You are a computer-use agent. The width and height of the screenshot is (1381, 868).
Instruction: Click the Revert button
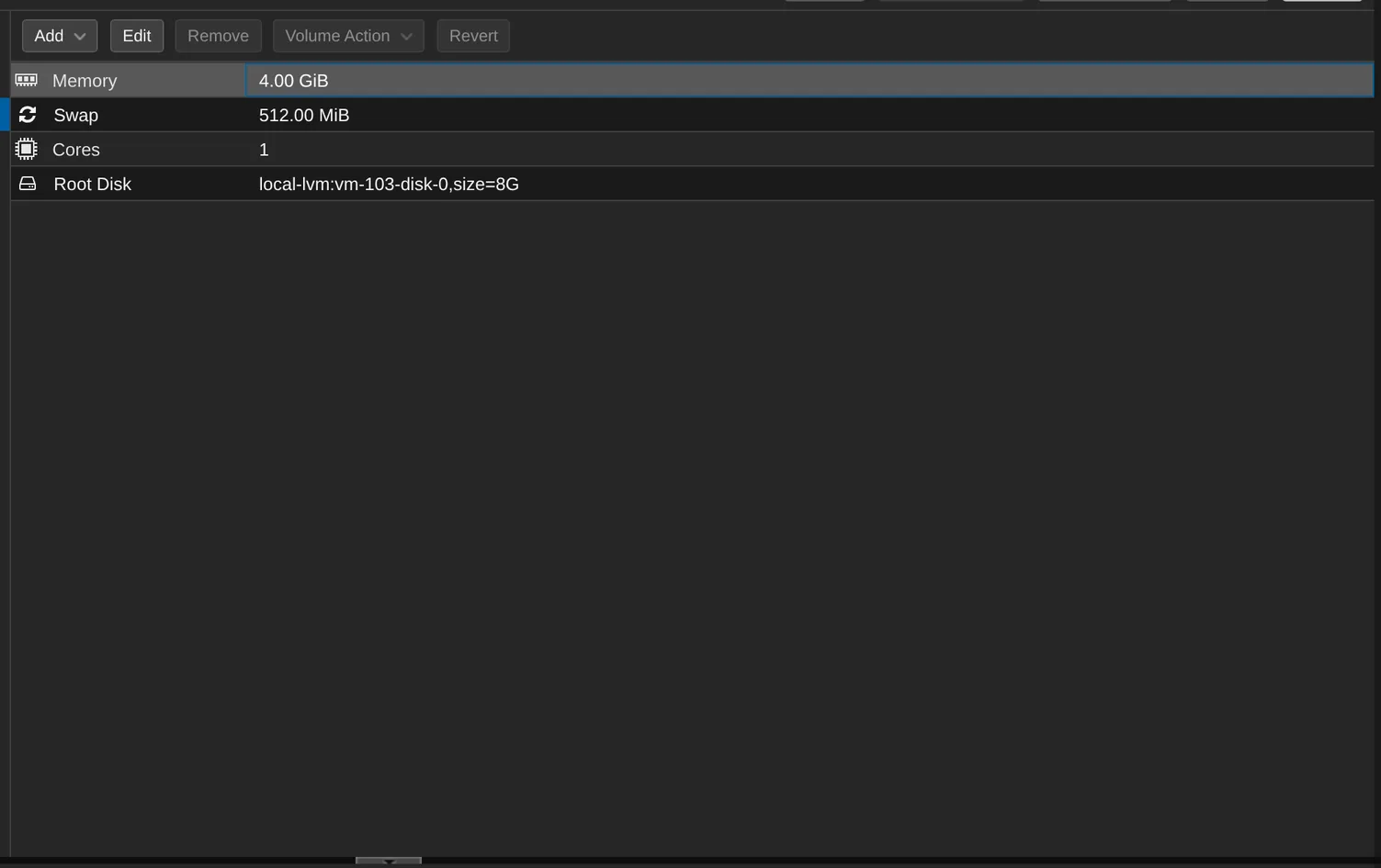pos(473,36)
